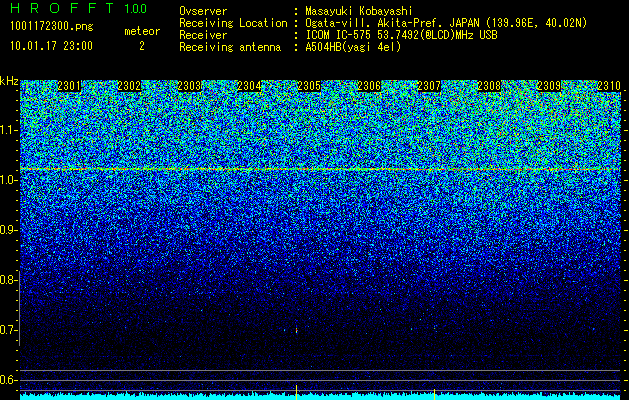Click the 1.0 frequency axis label

coord(8,180)
